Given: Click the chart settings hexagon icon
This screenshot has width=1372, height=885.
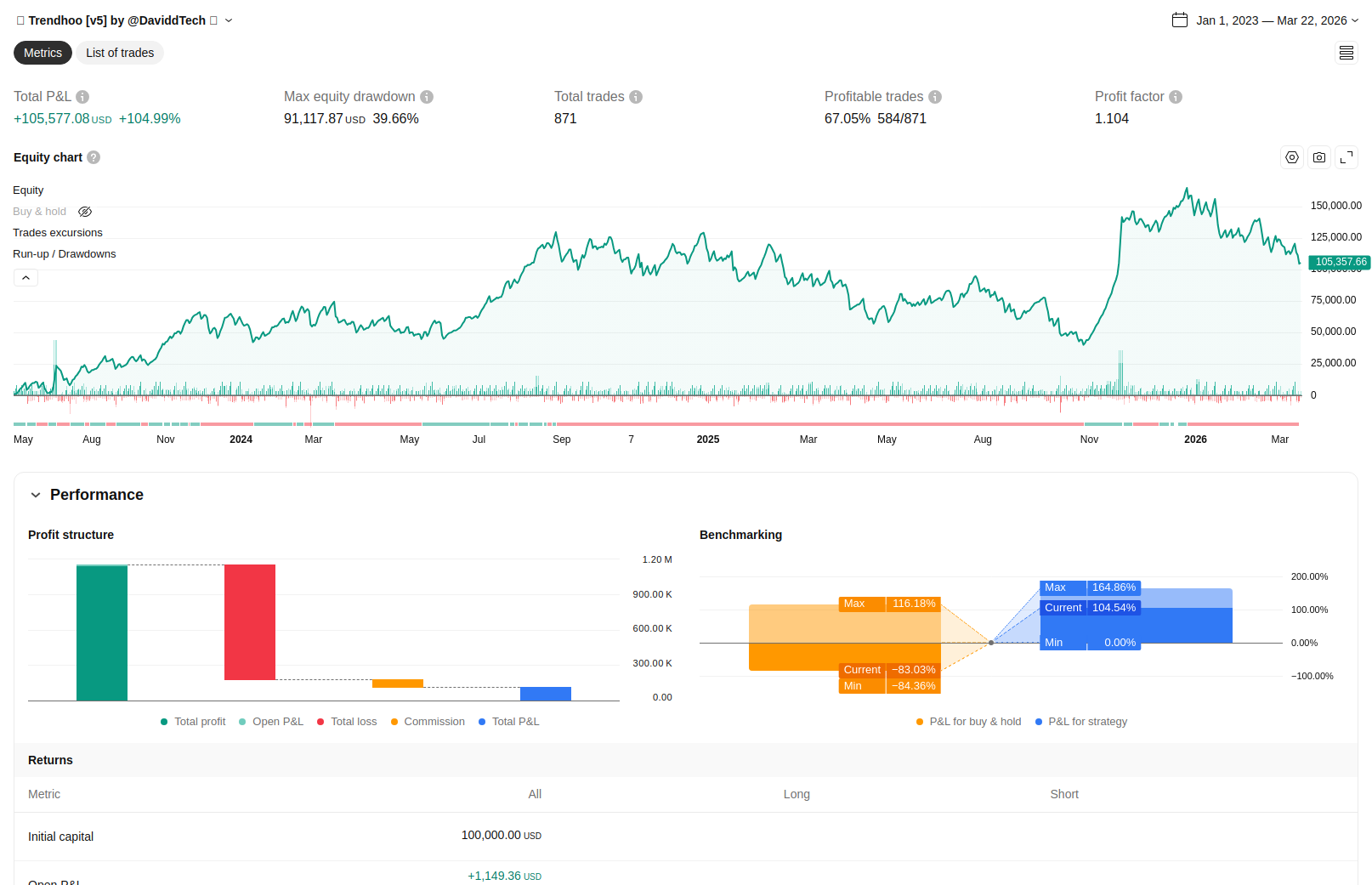Looking at the screenshot, I should (x=1292, y=157).
